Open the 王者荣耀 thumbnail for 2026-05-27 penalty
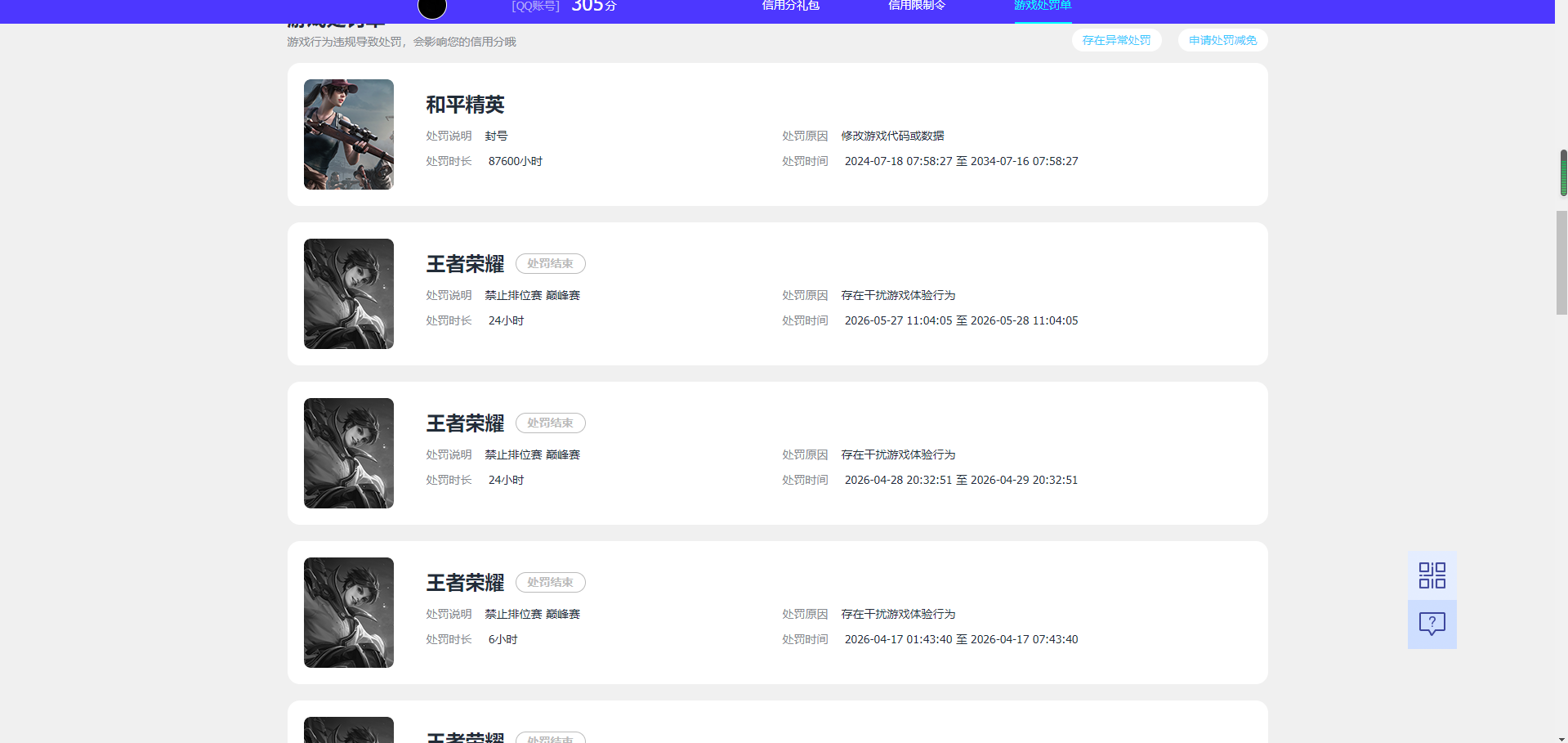 (x=349, y=293)
